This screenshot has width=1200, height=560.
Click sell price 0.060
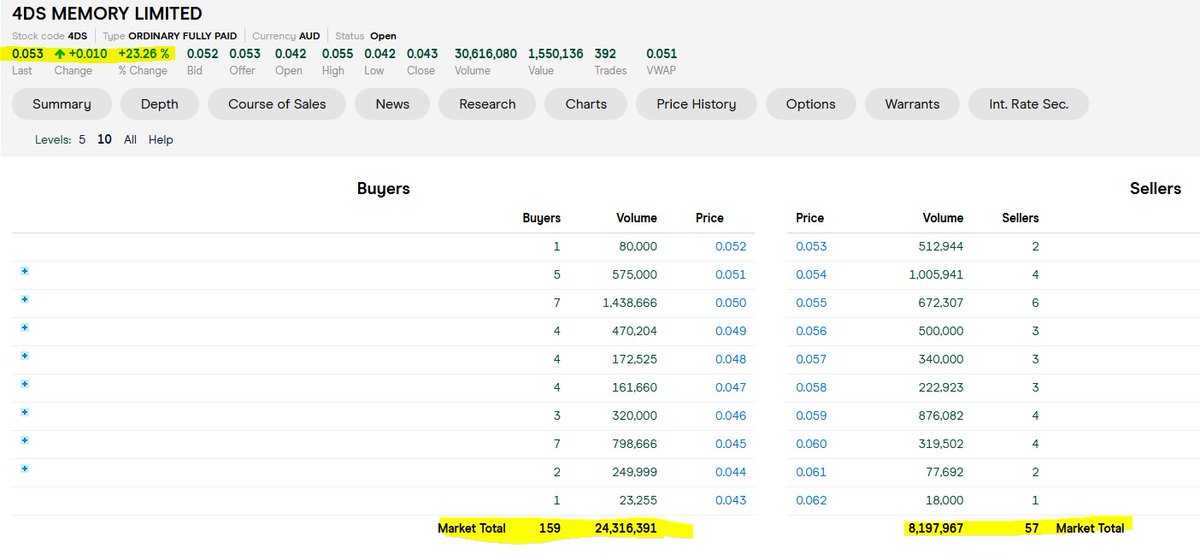(811, 443)
